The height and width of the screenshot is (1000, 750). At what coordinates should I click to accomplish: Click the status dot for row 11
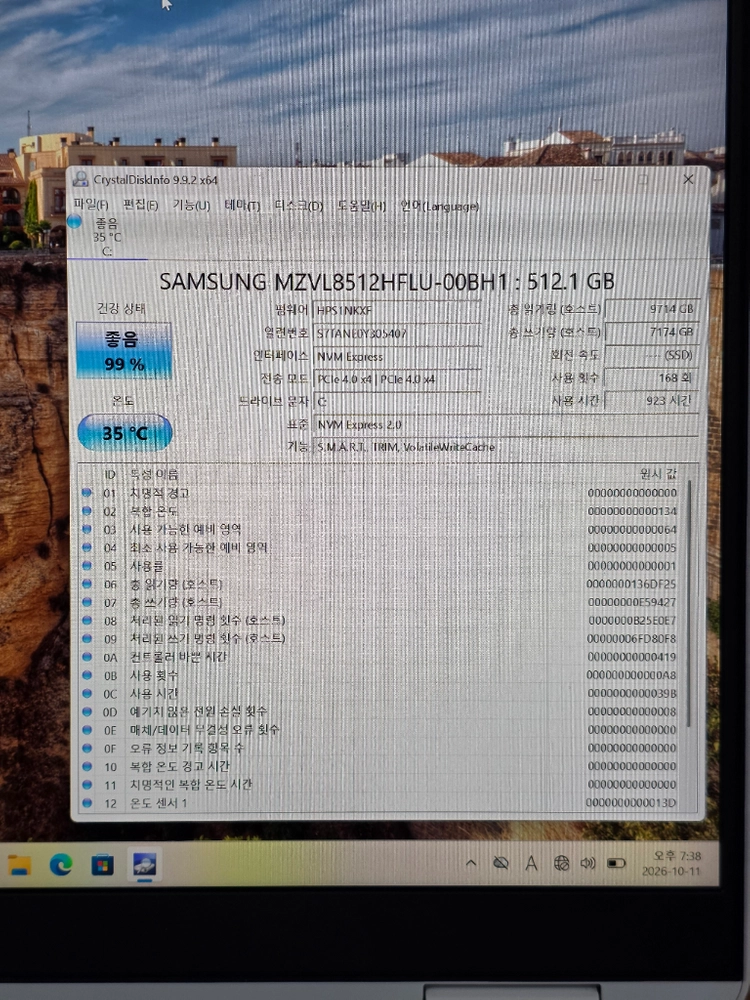[87, 784]
